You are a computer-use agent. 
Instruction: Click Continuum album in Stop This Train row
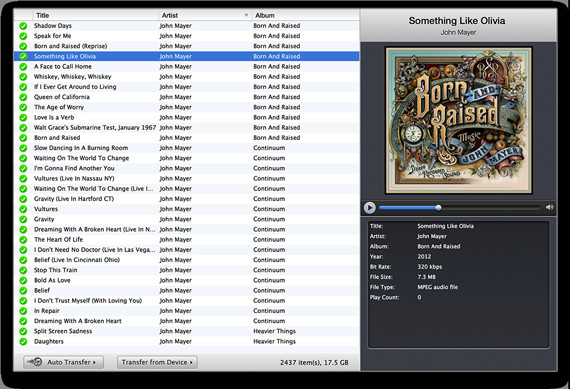[269, 270]
